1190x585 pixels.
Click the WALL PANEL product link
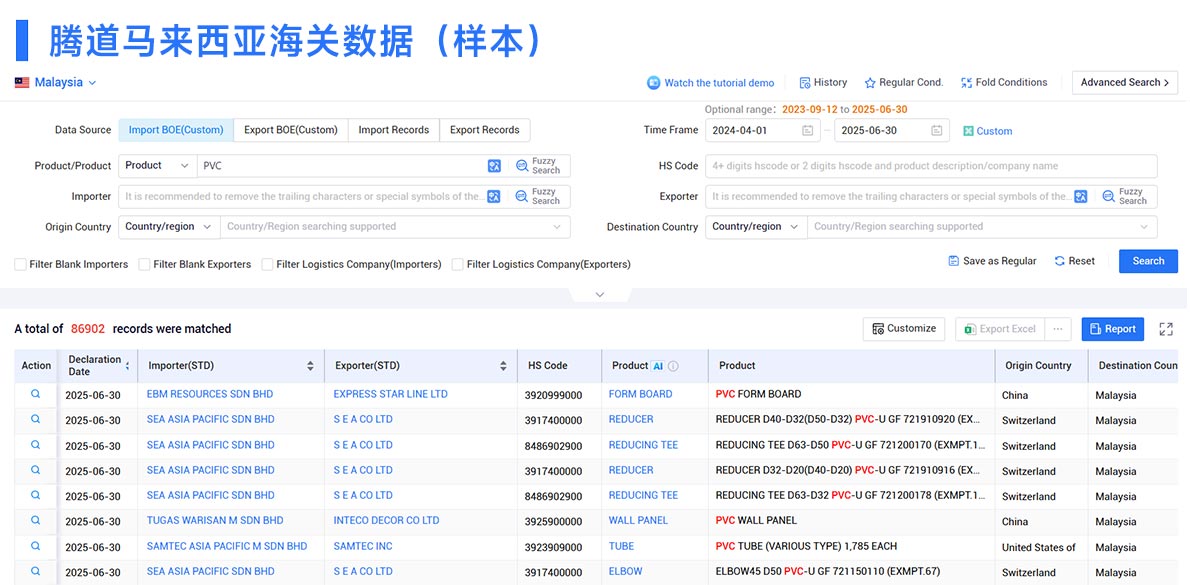click(638, 521)
